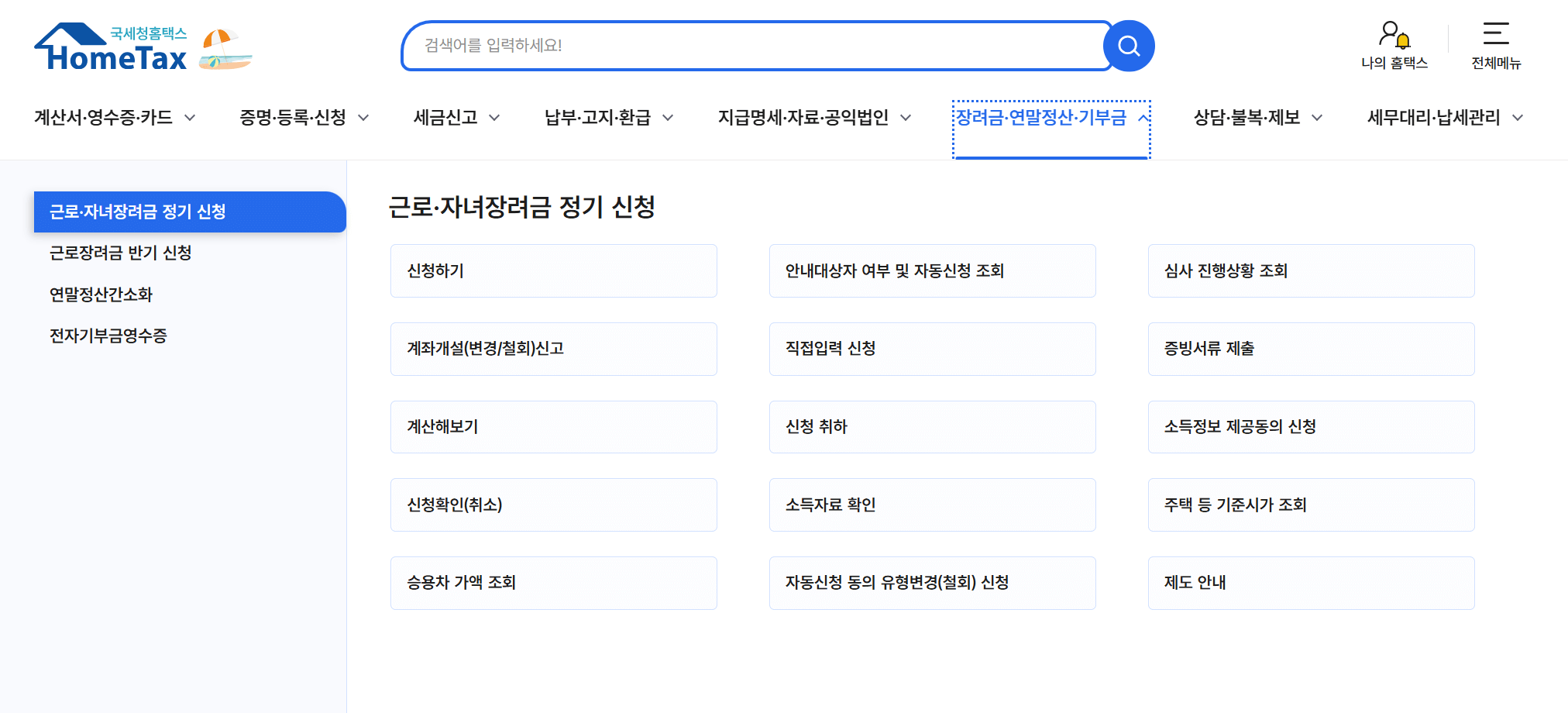Click the search magnifier icon
This screenshot has height=713, width=1568.
1129,46
